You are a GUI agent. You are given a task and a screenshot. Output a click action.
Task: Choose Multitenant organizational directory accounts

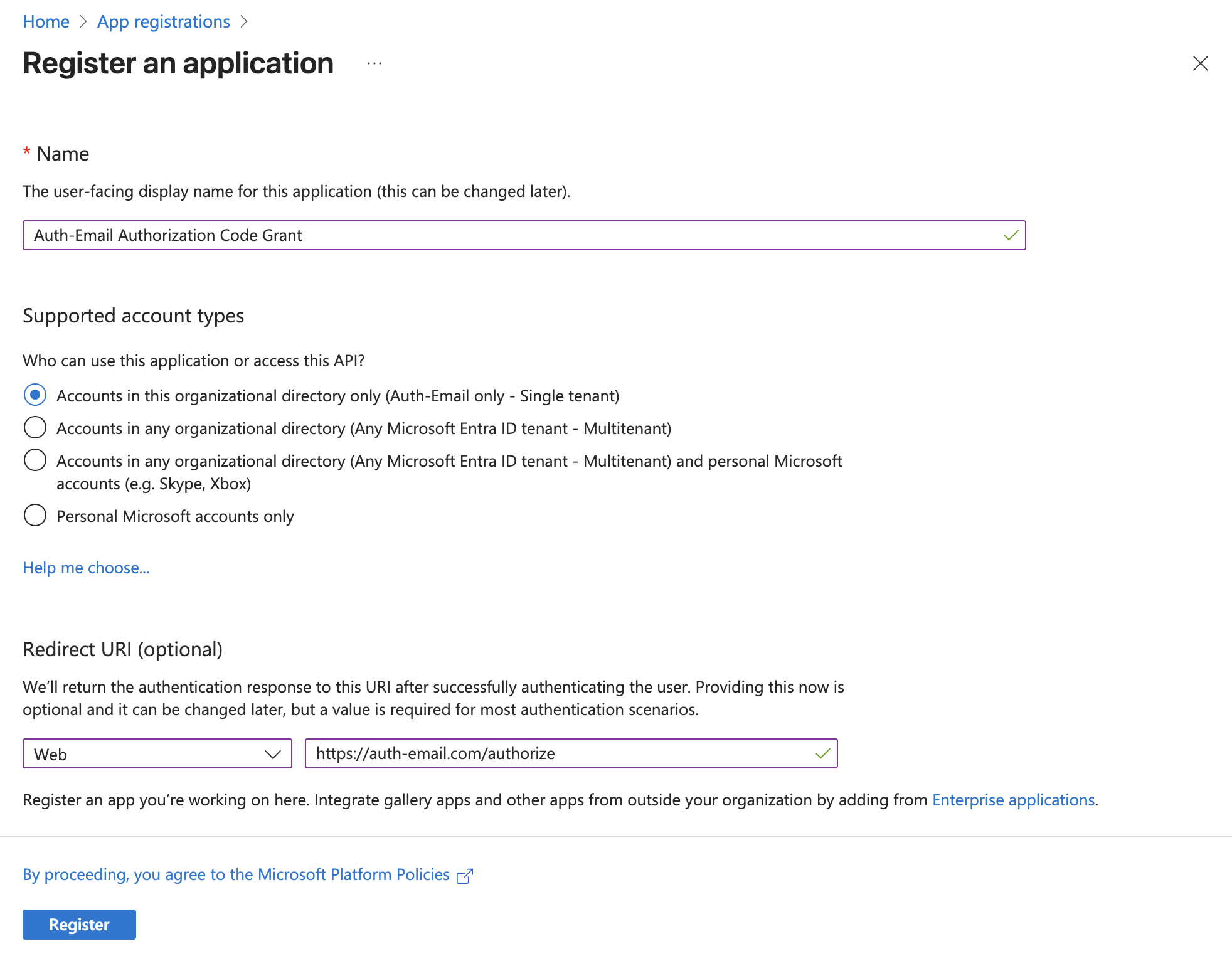35,427
